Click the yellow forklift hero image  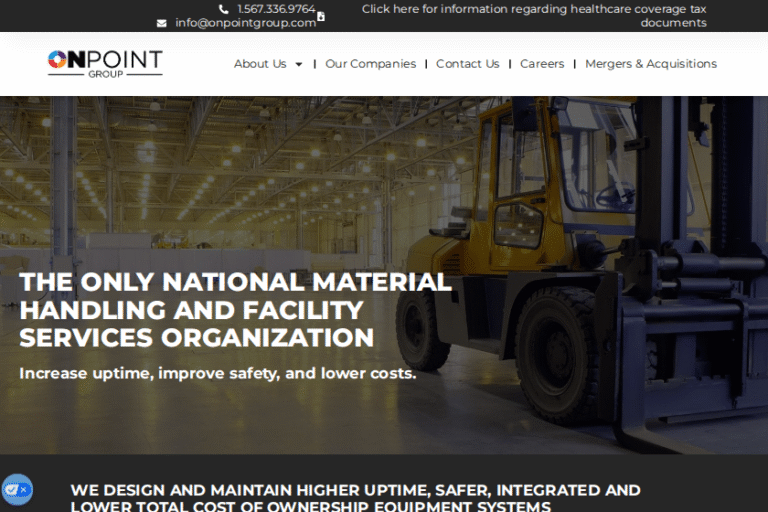(578, 265)
